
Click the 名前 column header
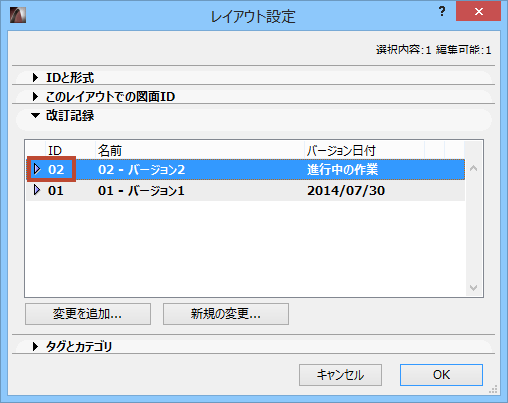tap(200, 150)
